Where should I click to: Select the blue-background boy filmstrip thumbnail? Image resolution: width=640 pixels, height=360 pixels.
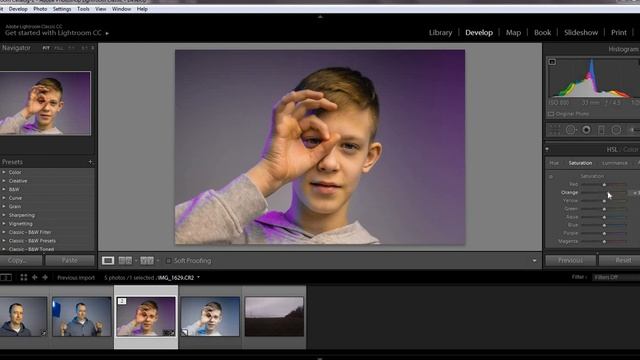(210, 317)
